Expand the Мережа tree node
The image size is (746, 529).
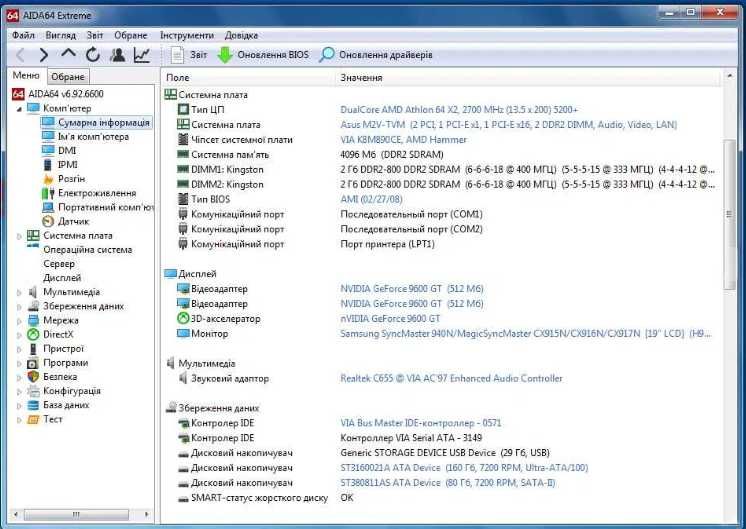pos(19,321)
